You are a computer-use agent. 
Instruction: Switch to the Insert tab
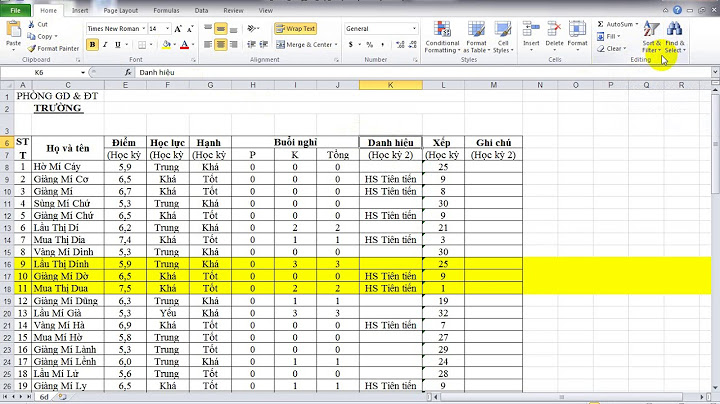click(x=80, y=10)
